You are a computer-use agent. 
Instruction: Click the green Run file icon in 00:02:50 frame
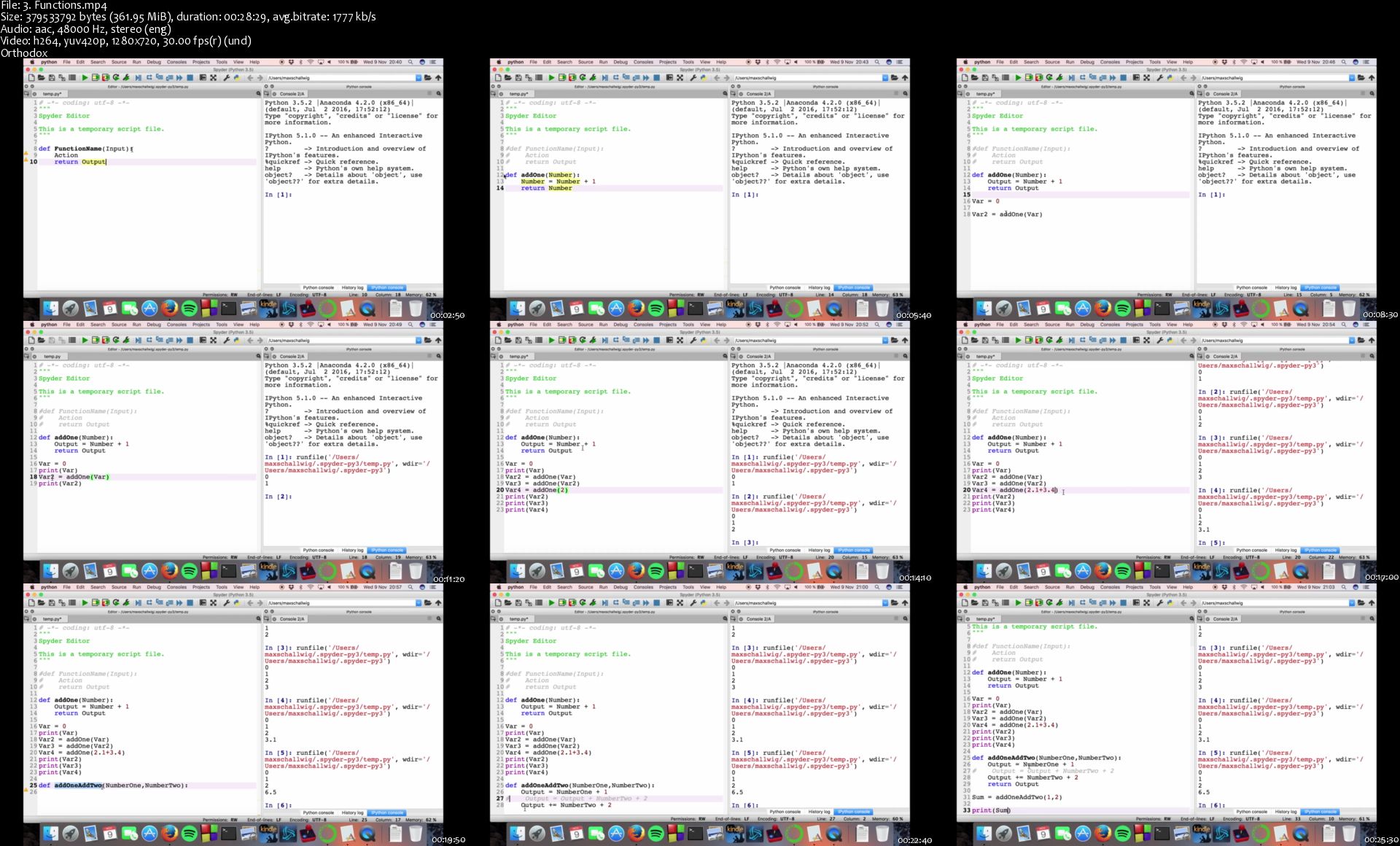pyautogui.click(x=85, y=77)
